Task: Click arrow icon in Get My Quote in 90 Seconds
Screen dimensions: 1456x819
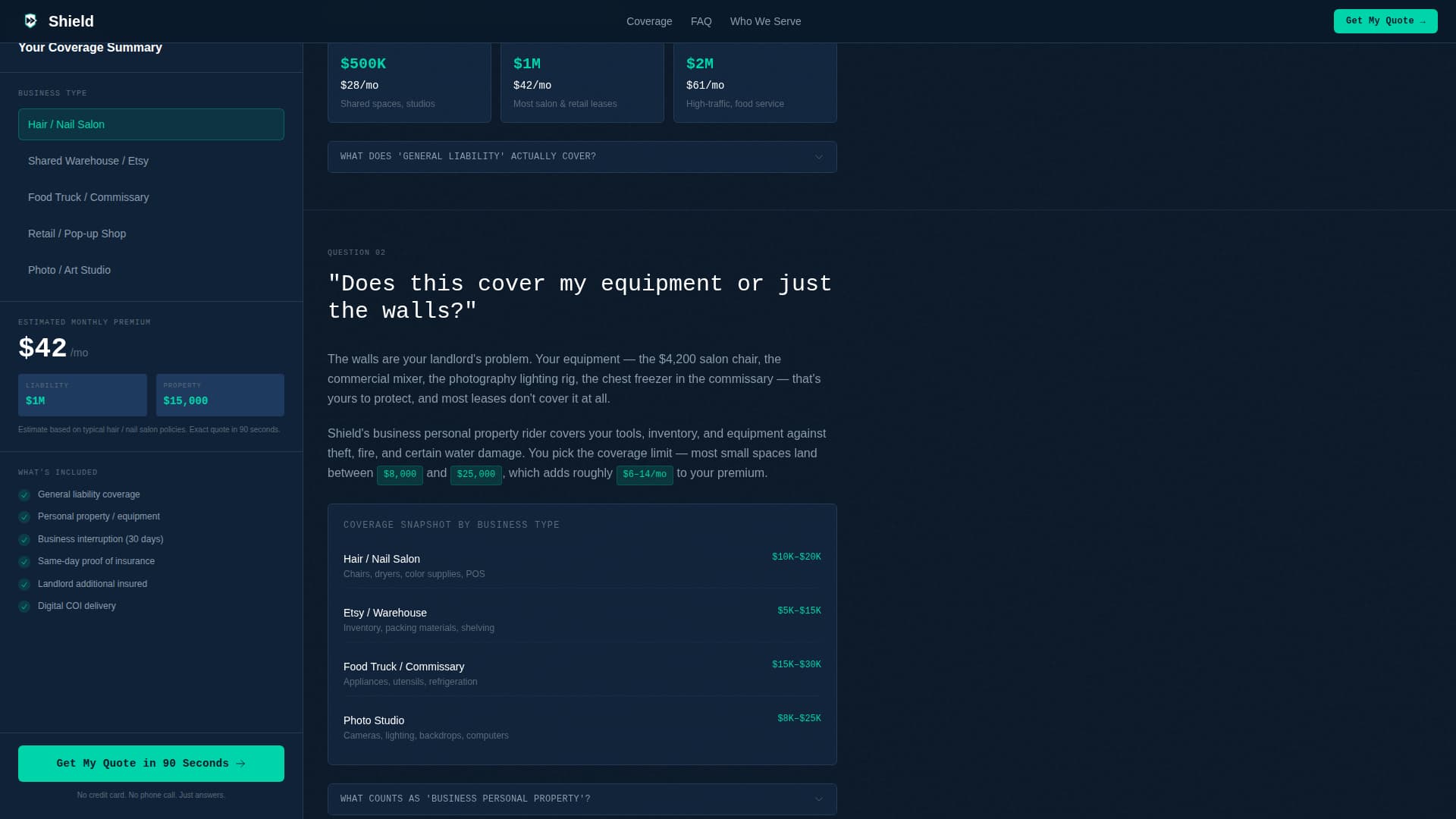Action: pyautogui.click(x=240, y=764)
